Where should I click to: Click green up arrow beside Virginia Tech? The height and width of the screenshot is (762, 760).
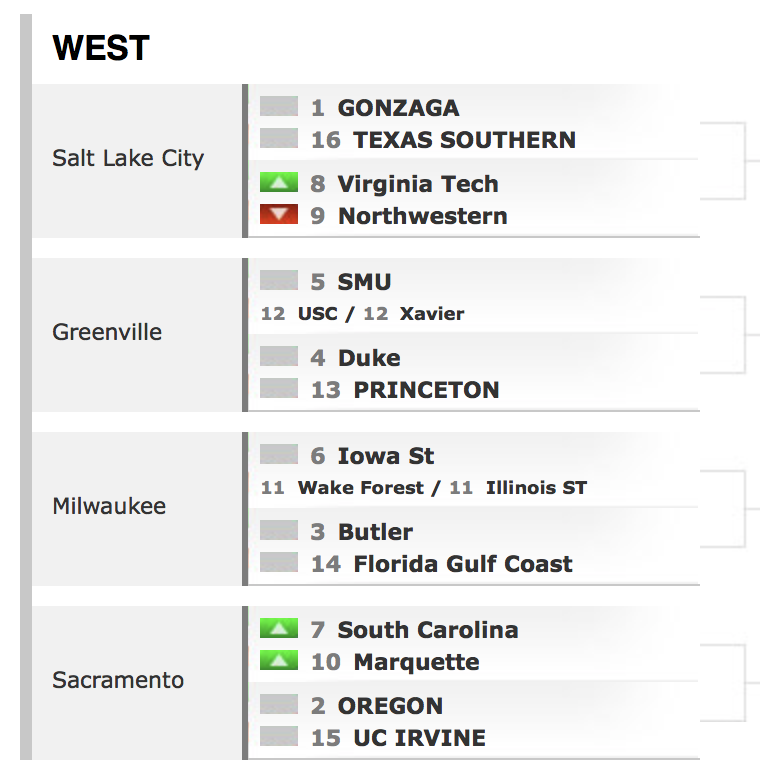coord(279,182)
